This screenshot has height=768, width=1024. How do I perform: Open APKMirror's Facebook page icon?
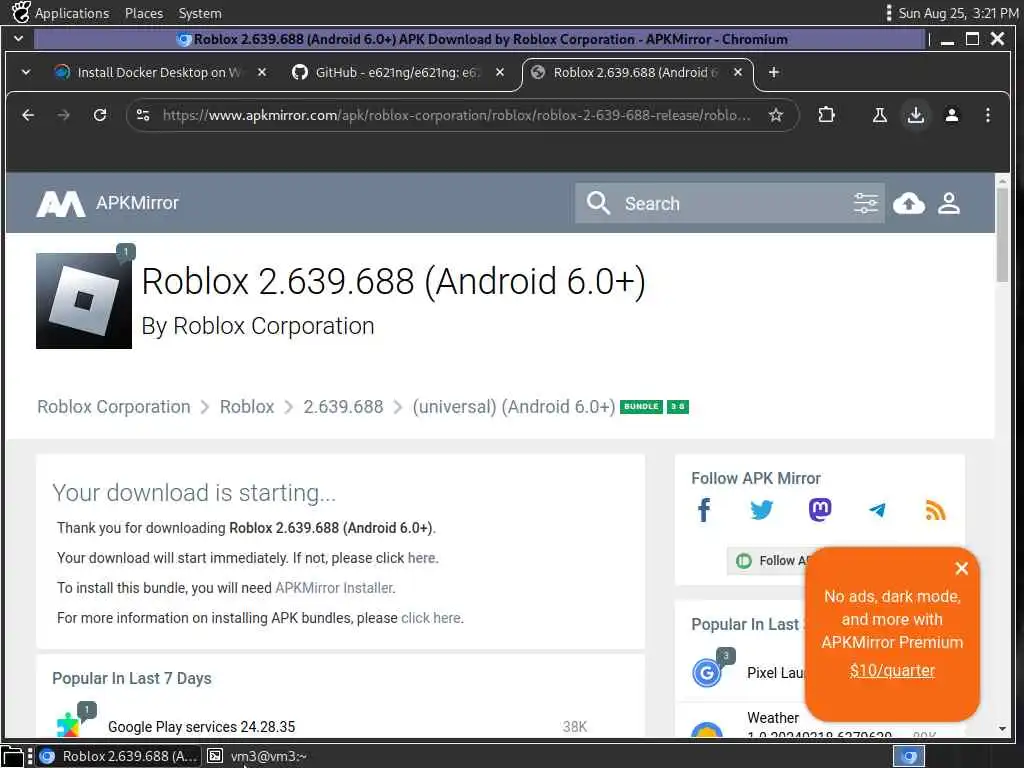(704, 510)
